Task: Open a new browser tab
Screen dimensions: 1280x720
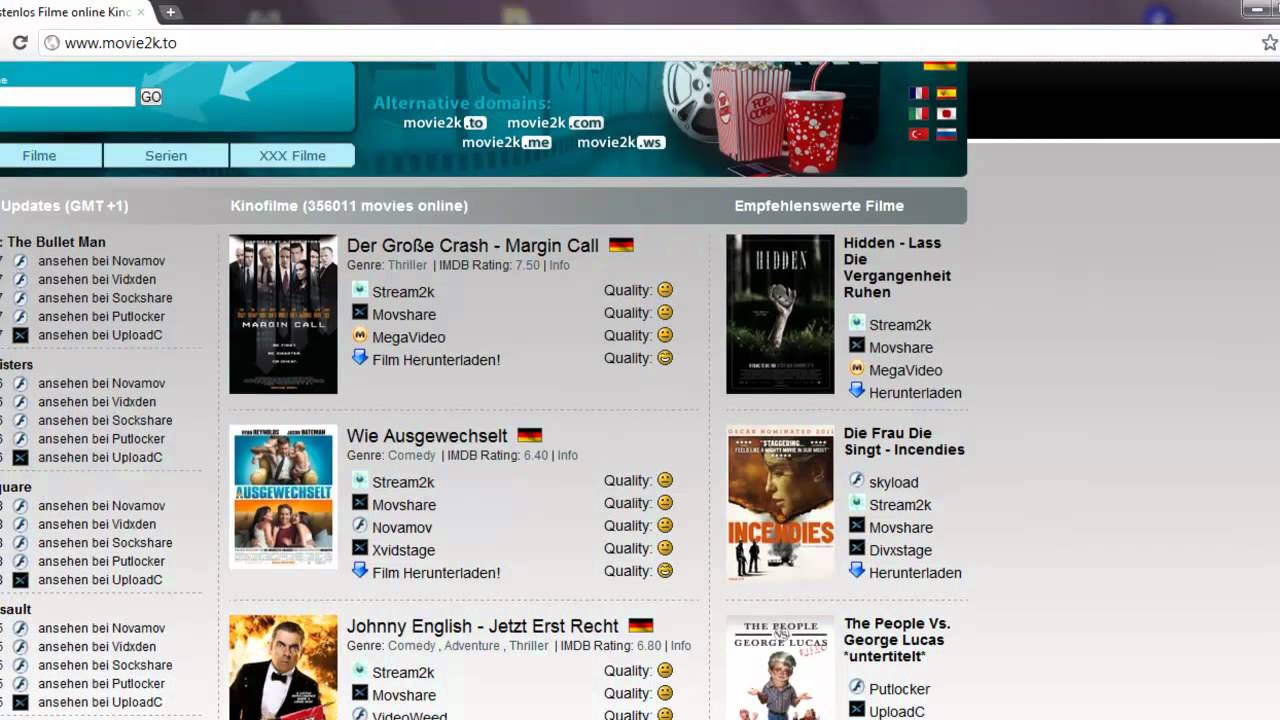Action: 171,12
